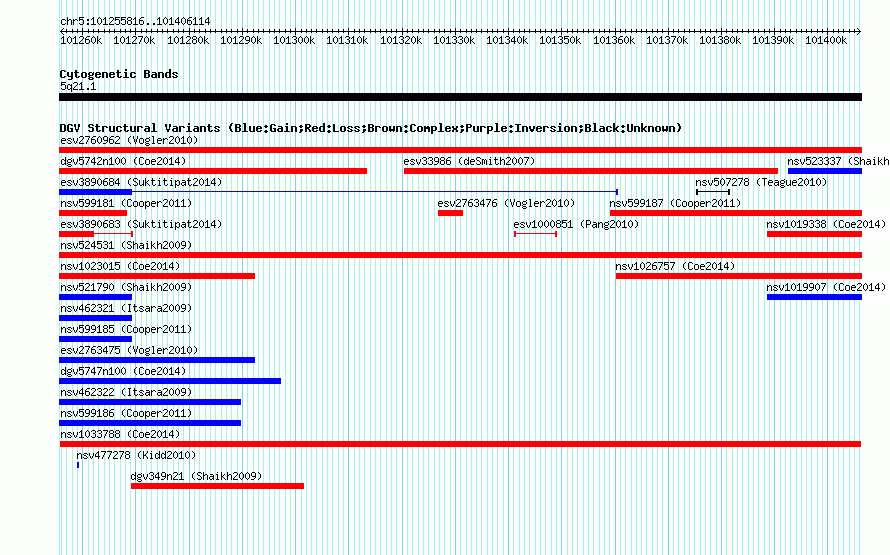Click the red bar under nsv524531
The width and height of the screenshot is (890, 555).
pyautogui.click(x=460, y=255)
